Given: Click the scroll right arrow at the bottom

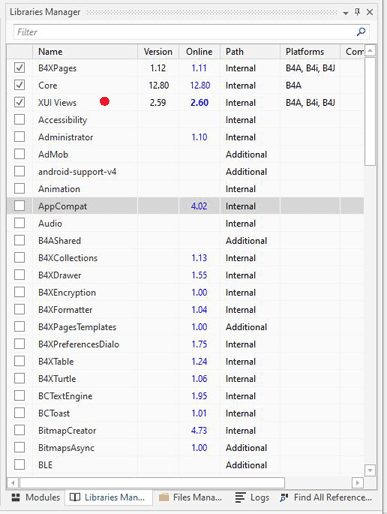Looking at the screenshot, I should pos(357,482).
